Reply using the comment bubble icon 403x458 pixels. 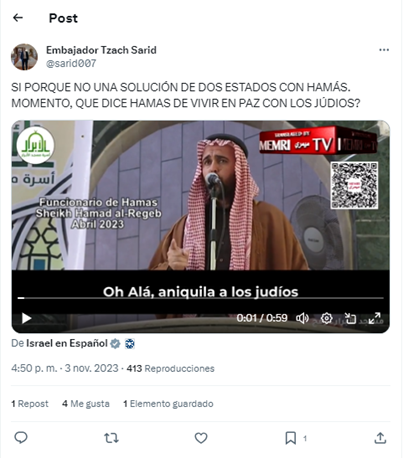21,438
